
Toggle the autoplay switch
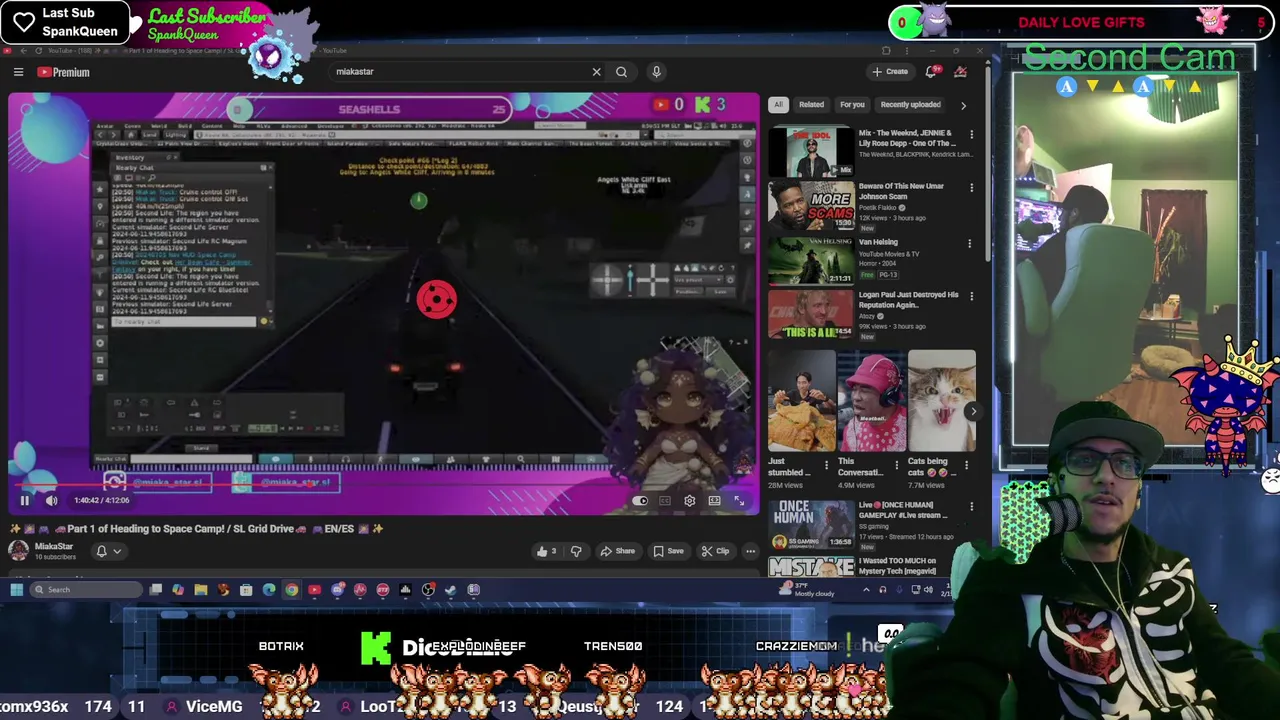pos(640,500)
